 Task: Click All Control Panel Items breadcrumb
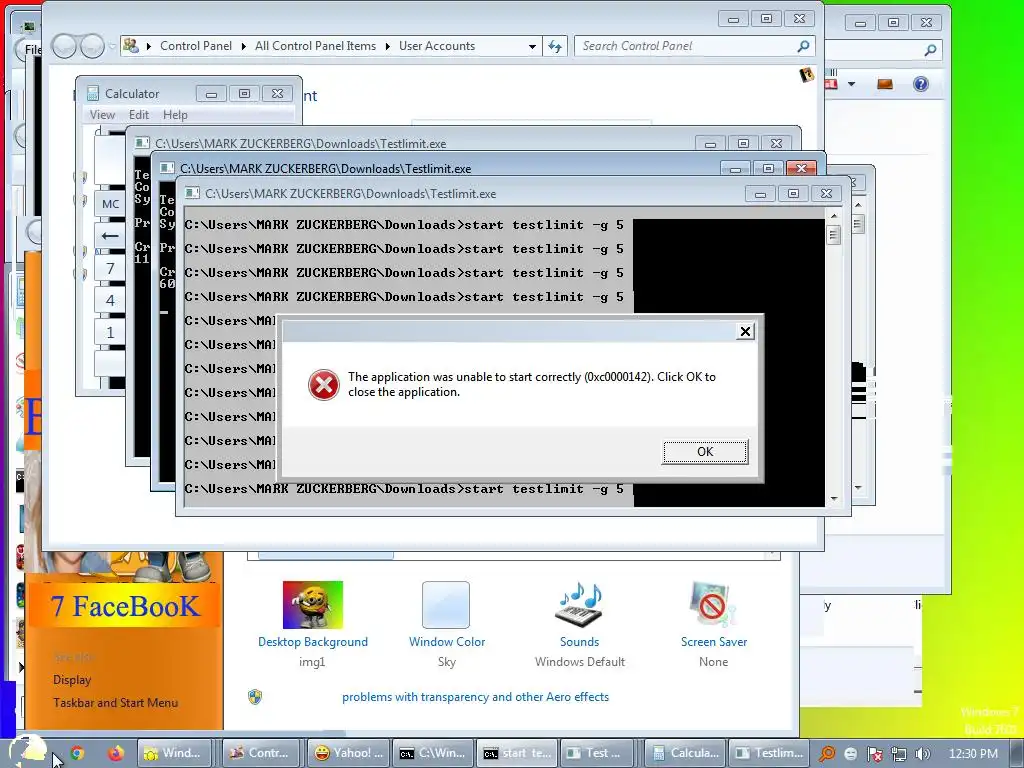pos(315,46)
